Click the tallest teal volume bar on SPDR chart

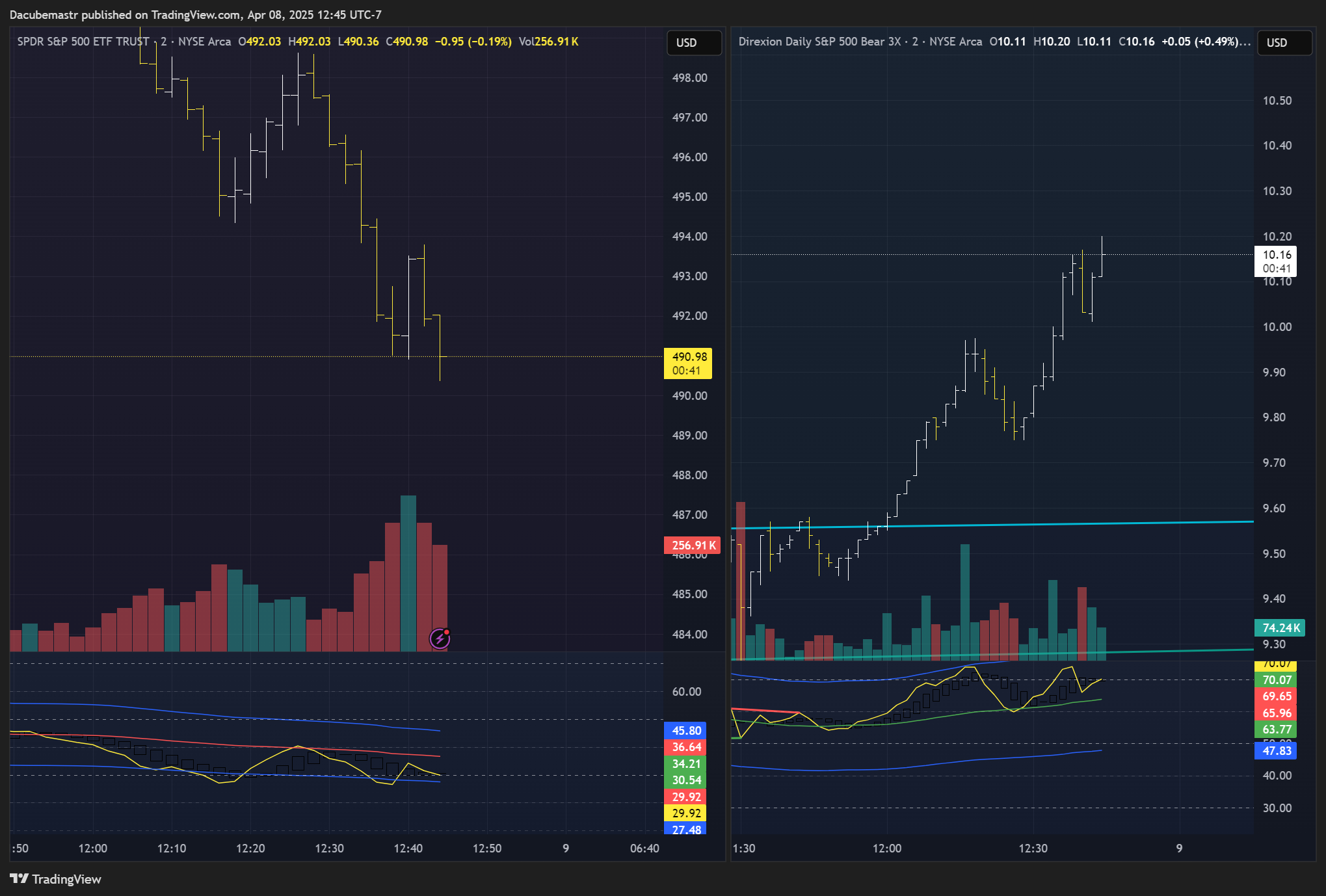click(408, 573)
